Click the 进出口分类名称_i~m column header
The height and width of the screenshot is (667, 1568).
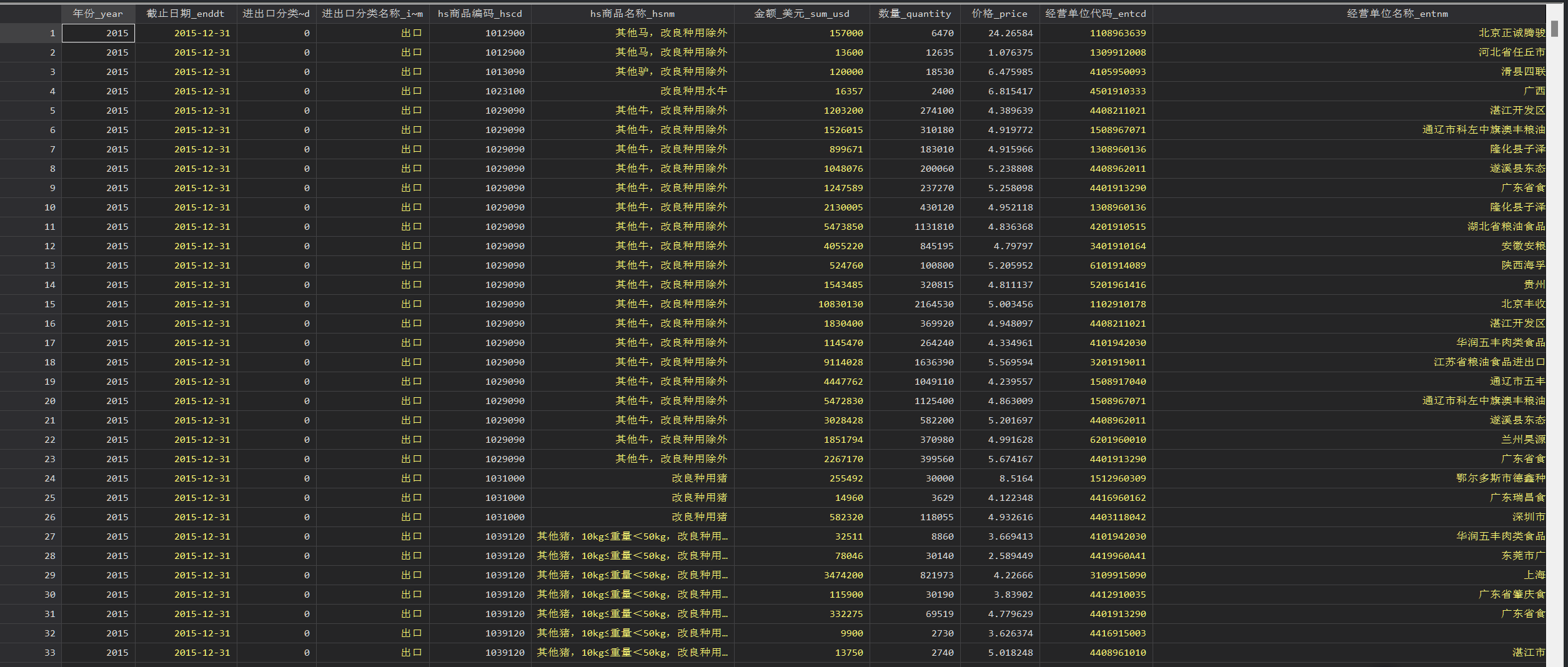372,14
